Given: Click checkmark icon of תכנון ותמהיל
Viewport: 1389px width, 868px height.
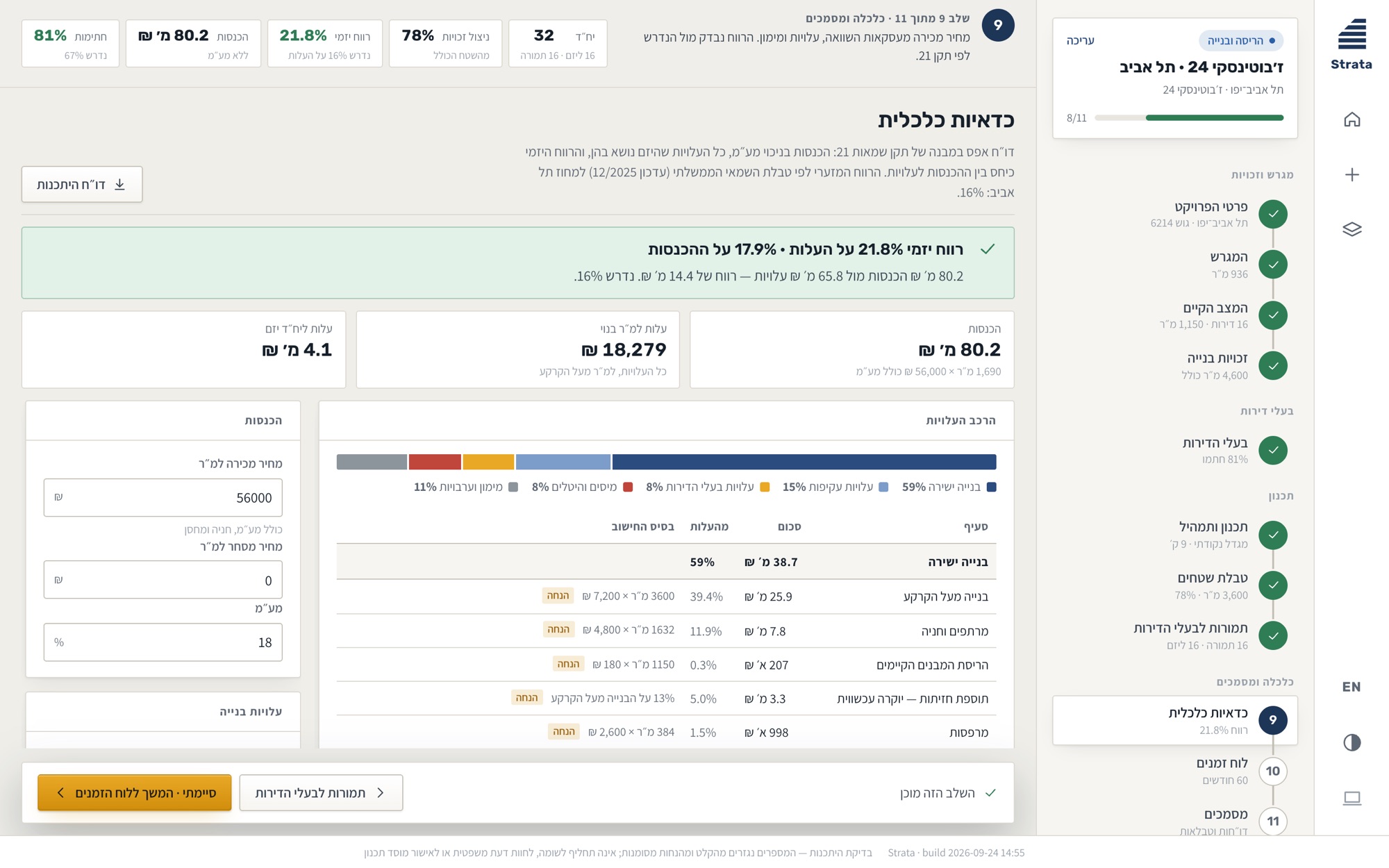Looking at the screenshot, I should (x=1273, y=535).
